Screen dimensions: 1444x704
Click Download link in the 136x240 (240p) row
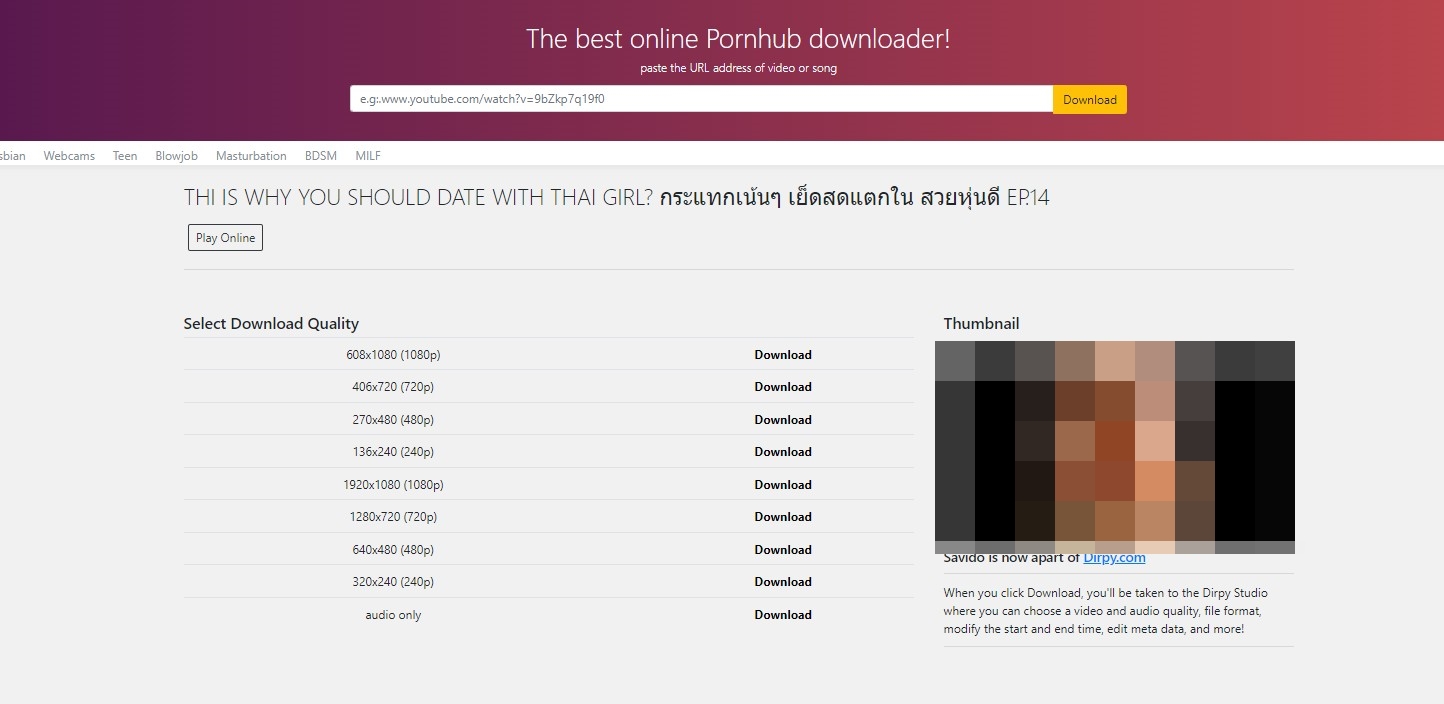(x=783, y=452)
